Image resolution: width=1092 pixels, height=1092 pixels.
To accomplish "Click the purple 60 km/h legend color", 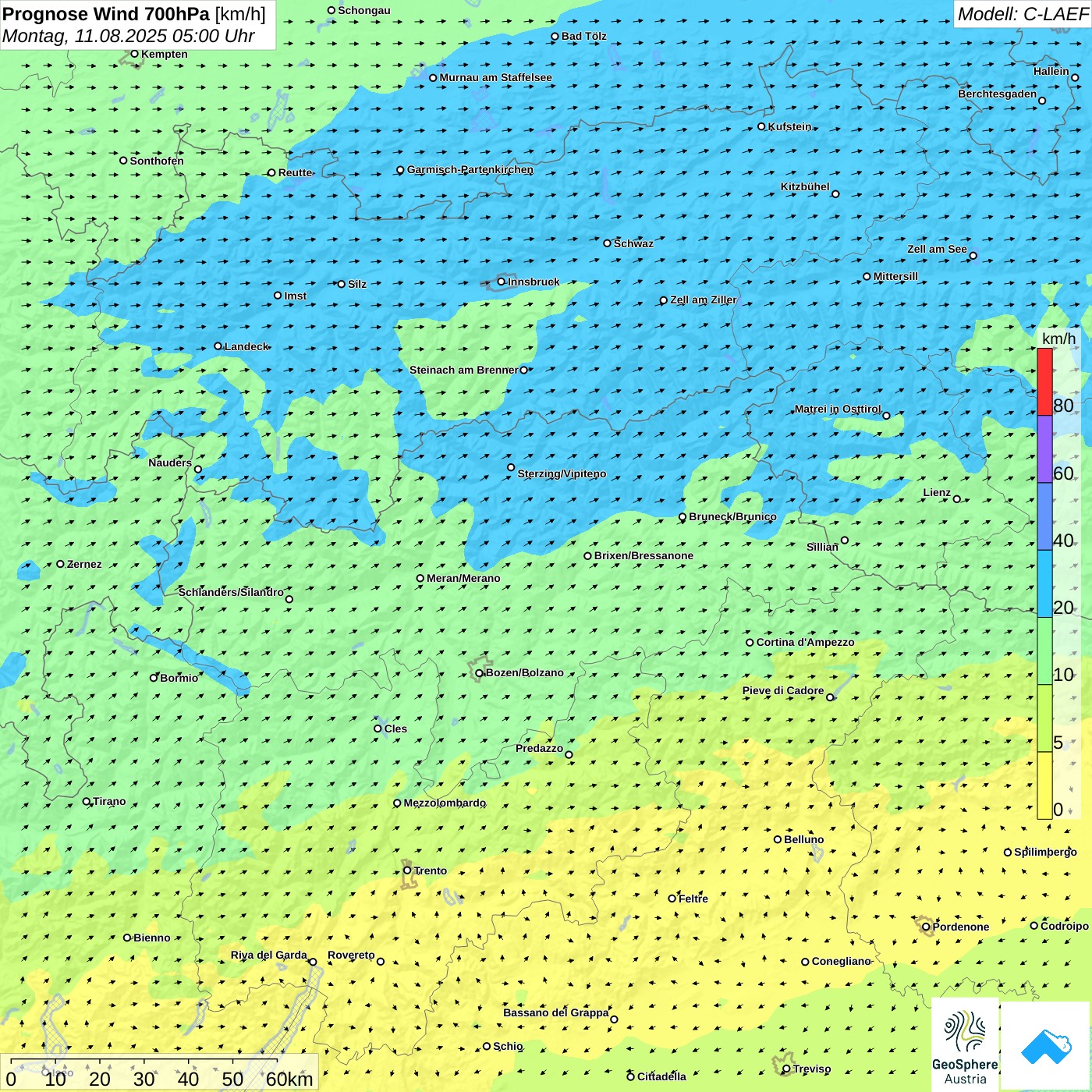I will point(1044,449).
